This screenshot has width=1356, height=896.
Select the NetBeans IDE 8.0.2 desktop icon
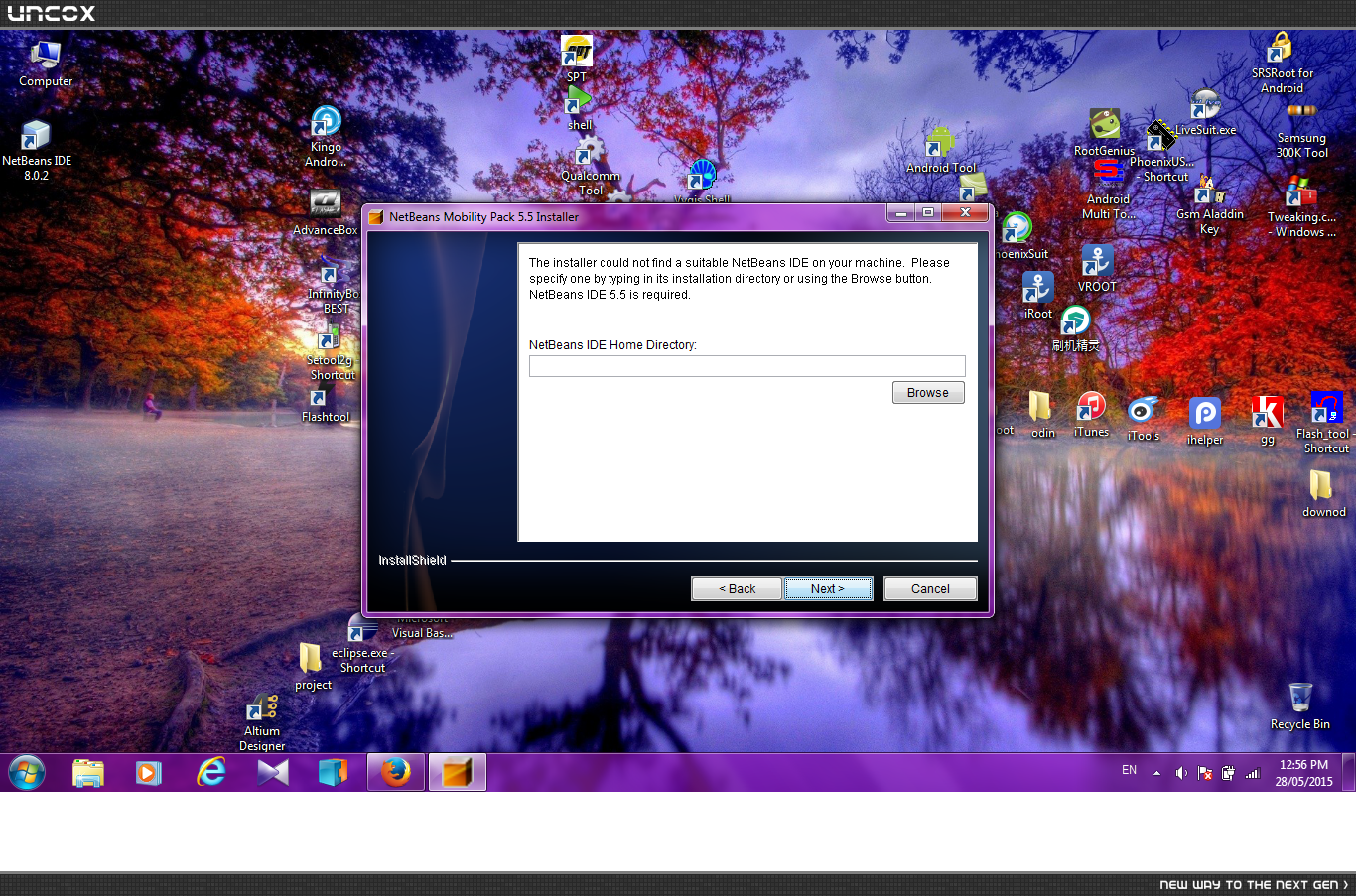(x=36, y=151)
